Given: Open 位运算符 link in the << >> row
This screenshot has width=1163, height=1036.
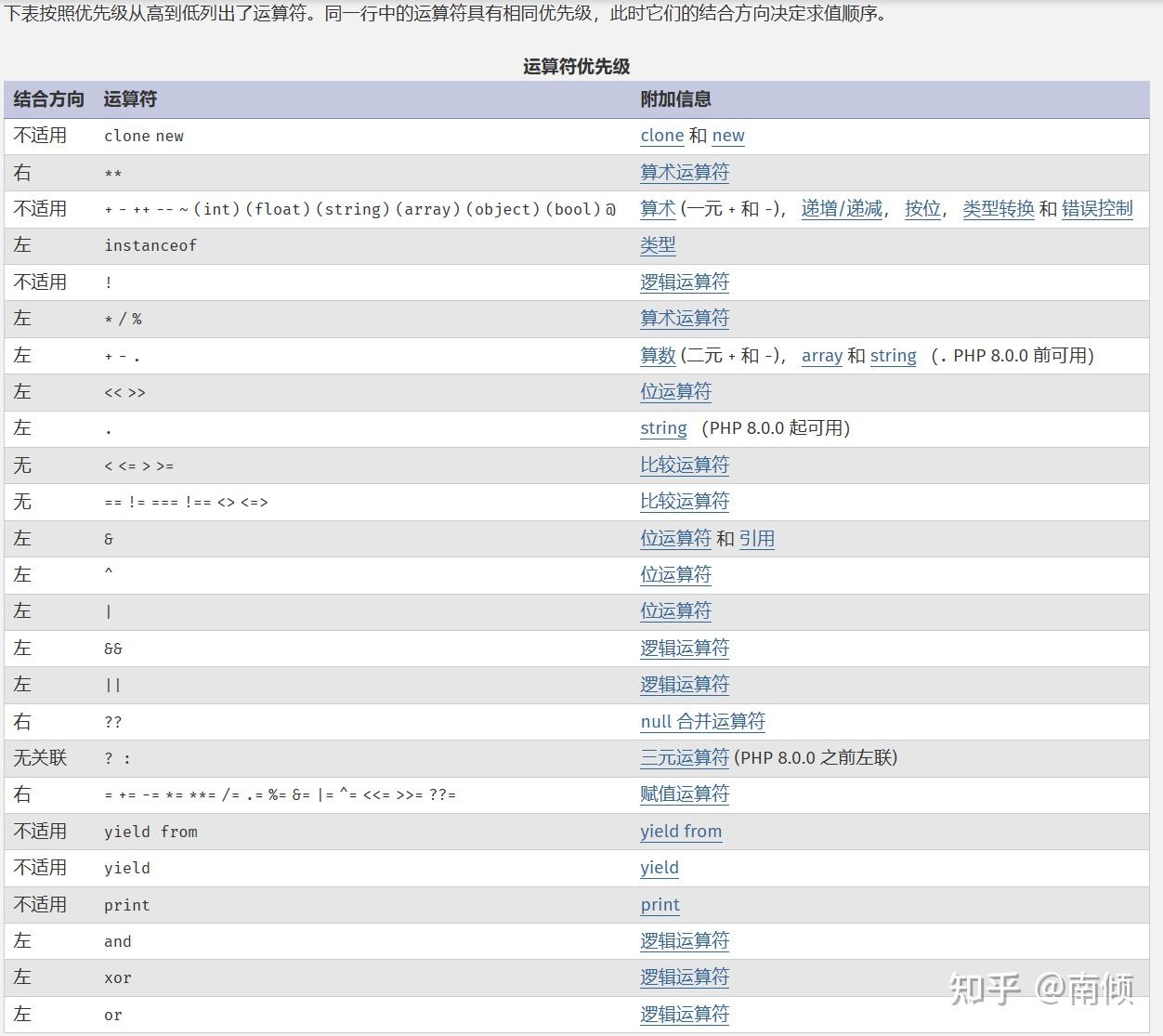Looking at the screenshot, I should (675, 392).
